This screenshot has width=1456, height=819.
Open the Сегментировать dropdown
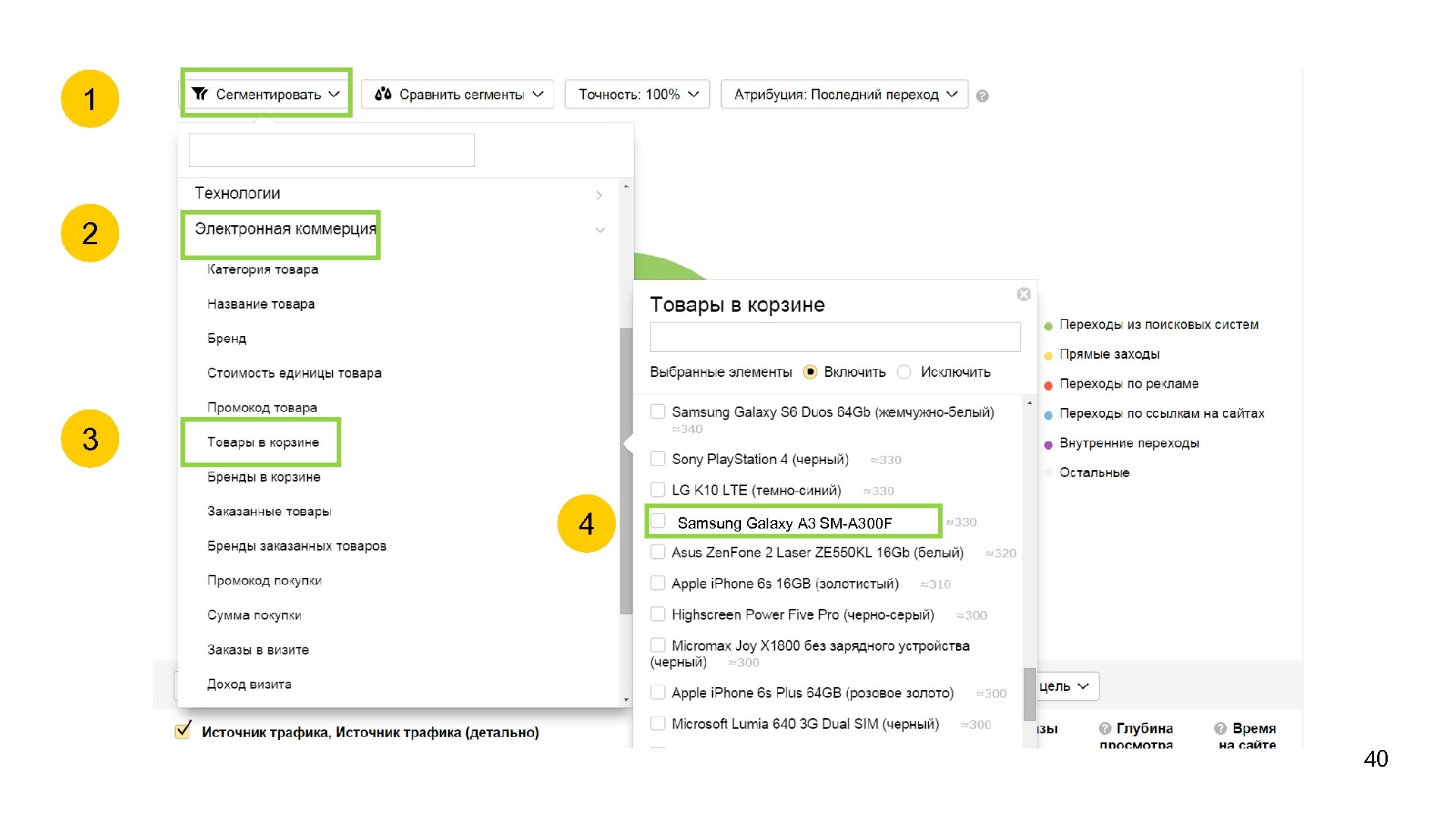[266, 94]
